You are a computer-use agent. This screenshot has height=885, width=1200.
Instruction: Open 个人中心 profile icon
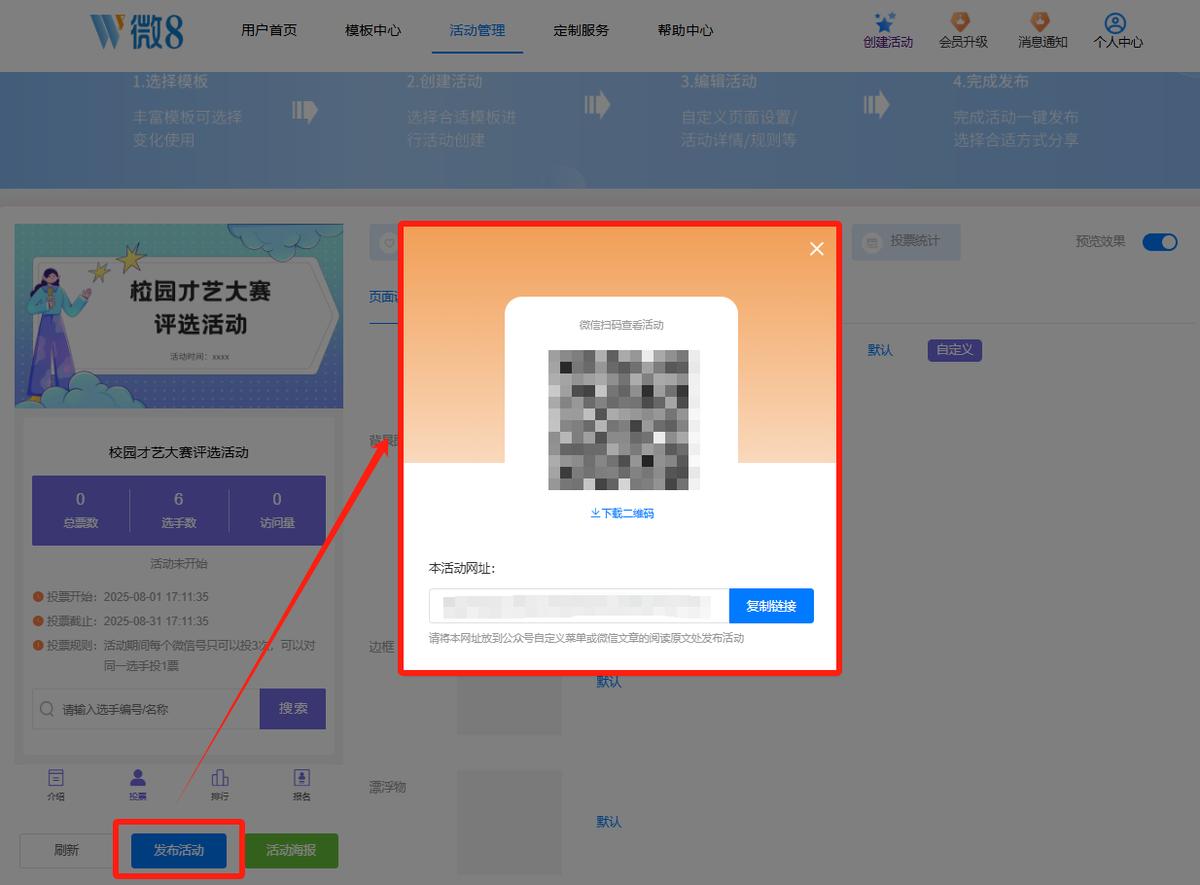(x=1116, y=22)
